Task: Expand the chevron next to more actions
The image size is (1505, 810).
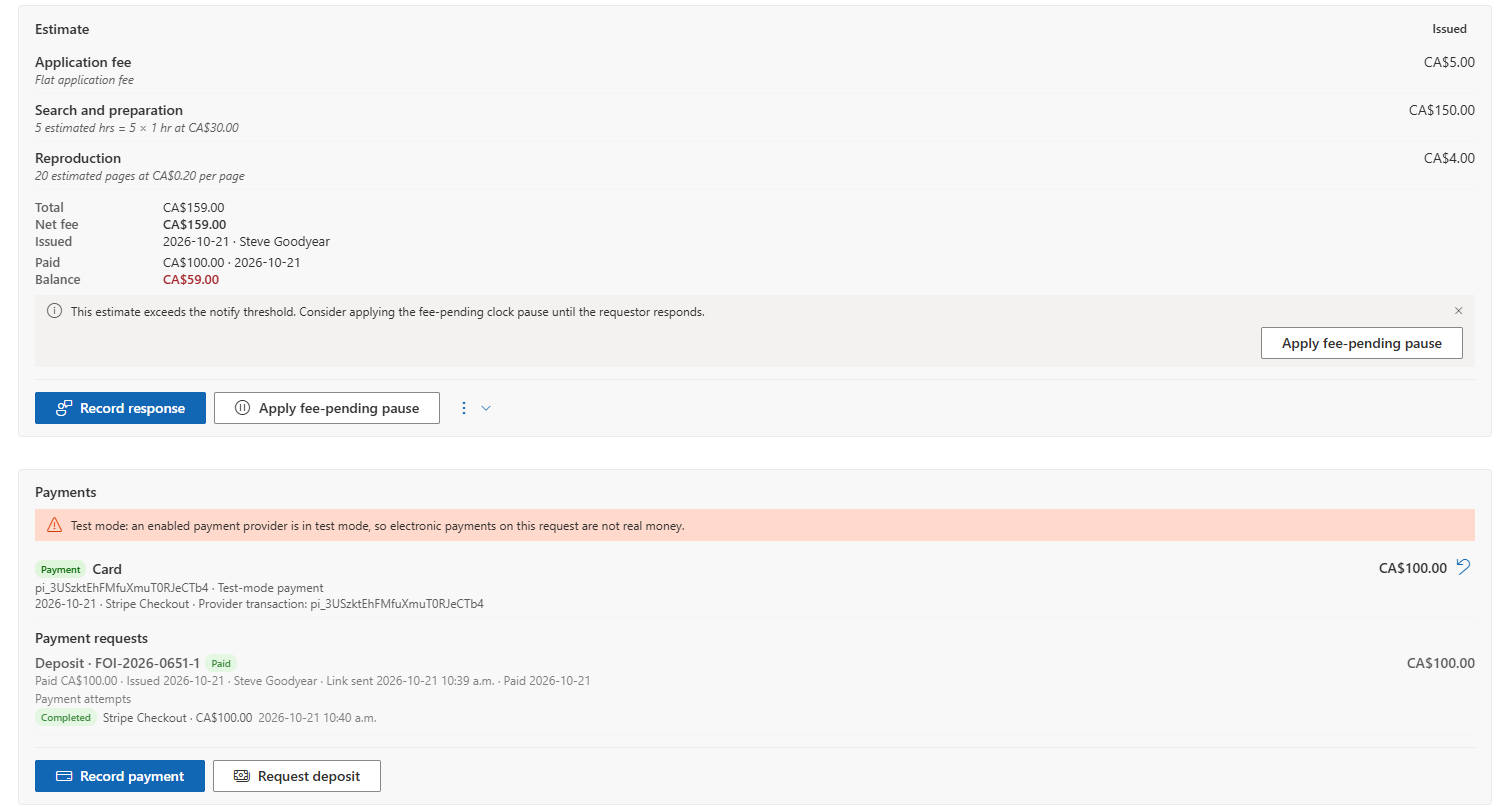Action: (x=486, y=408)
